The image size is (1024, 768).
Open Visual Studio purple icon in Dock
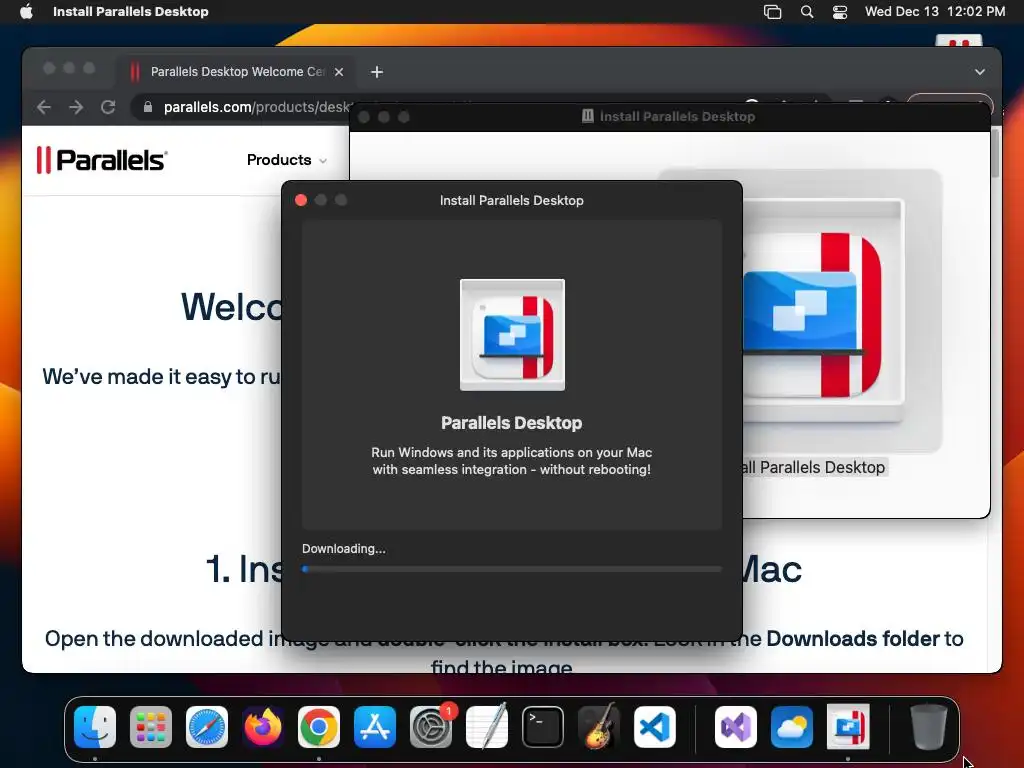[736, 727]
